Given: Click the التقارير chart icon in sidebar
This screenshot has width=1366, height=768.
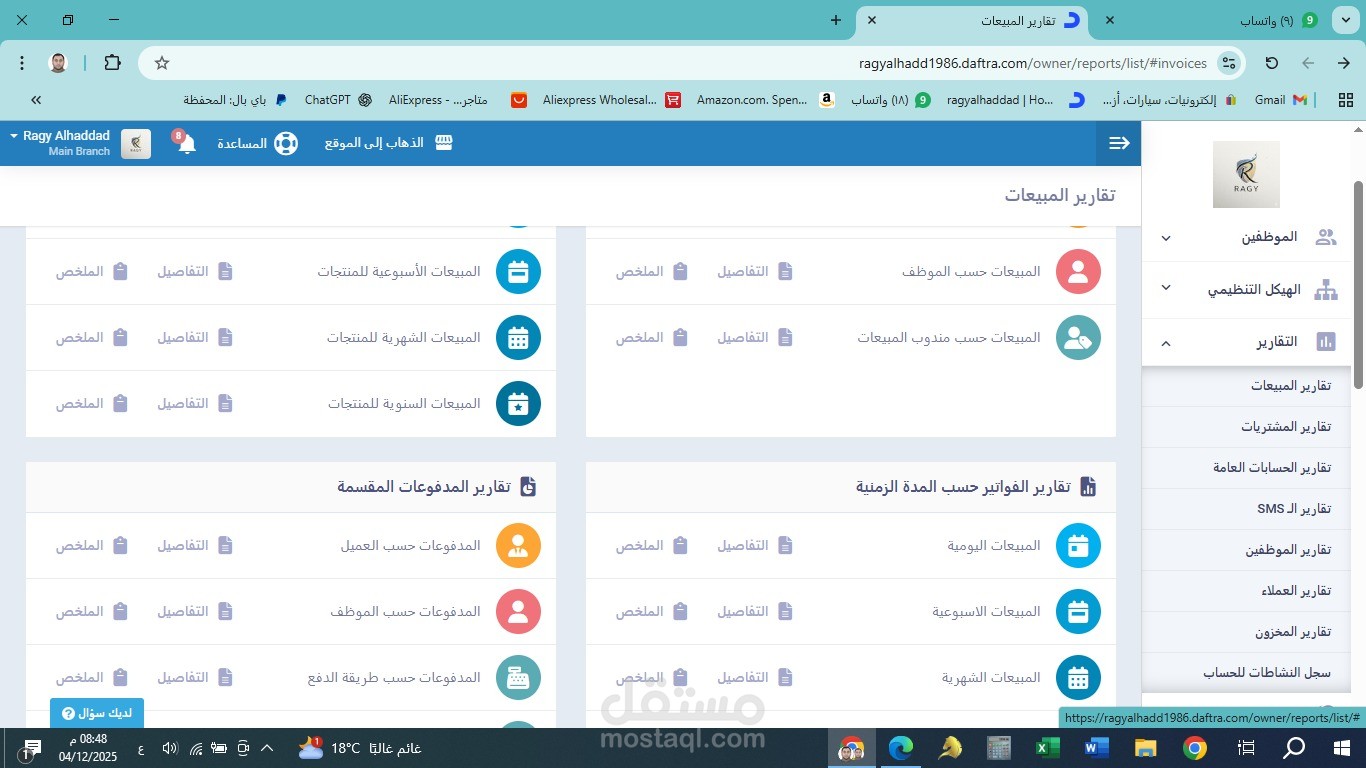Looking at the screenshot, I should pyautogui.click(x=1326, y=342).
